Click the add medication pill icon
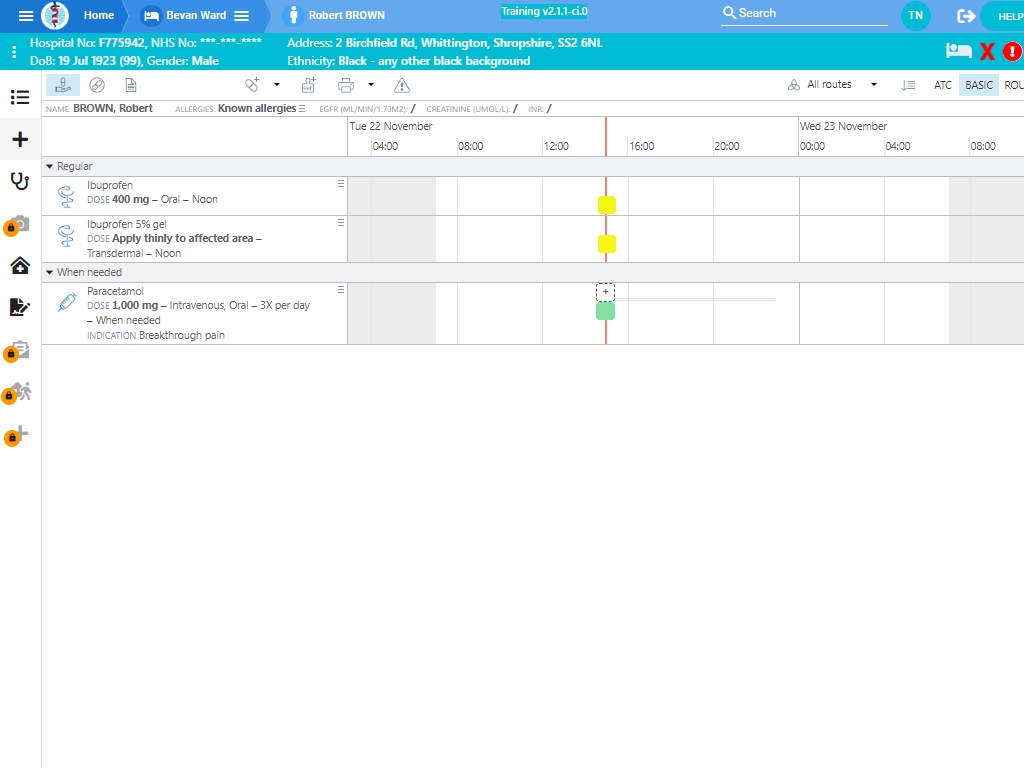Image resolution: width=1024 pixels, height=768 pixels. click(x=252, y=85)
